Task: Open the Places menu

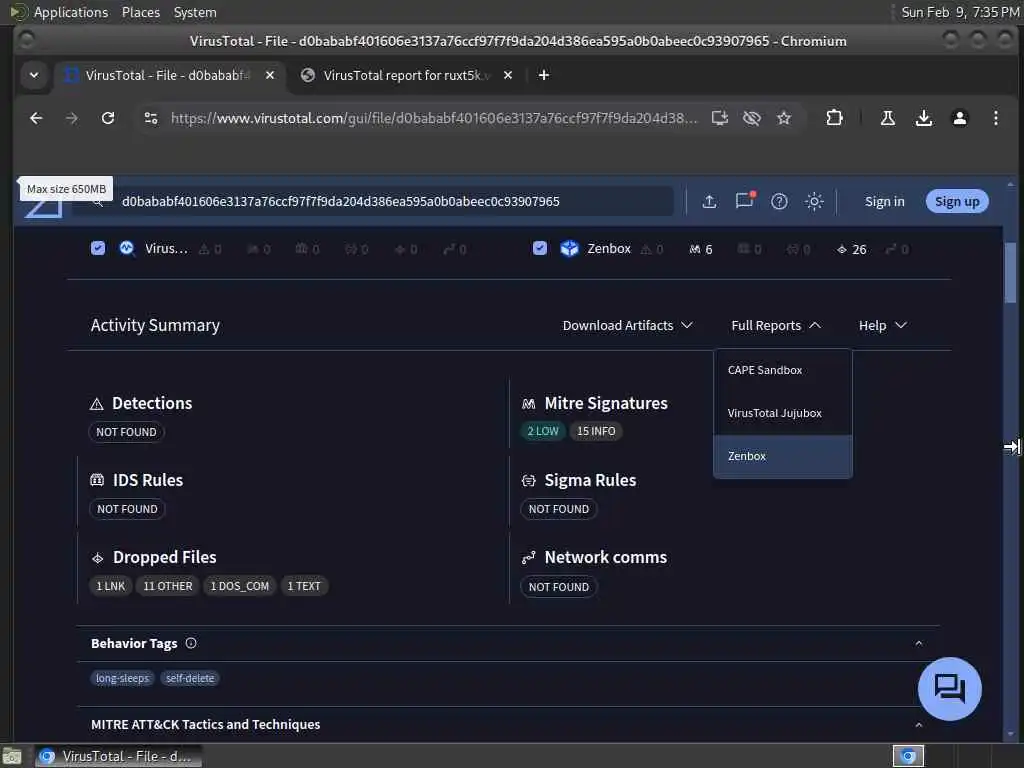Action: coord(140,12)
